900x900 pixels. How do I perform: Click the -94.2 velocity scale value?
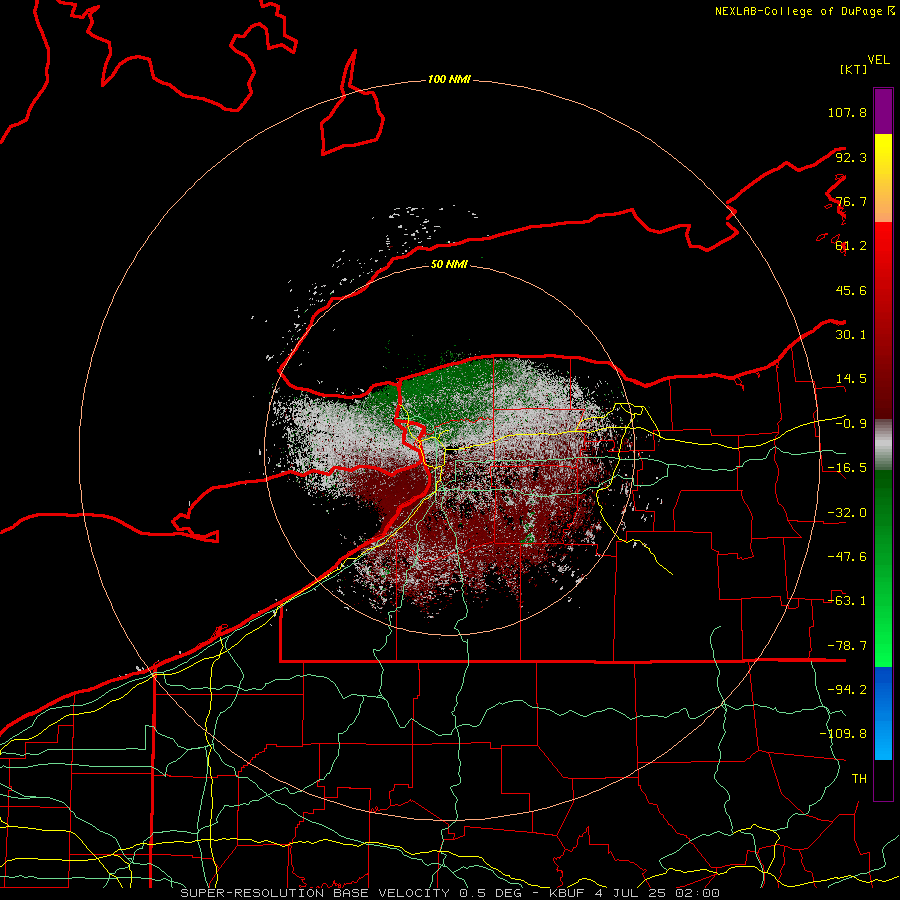(847, 690)
